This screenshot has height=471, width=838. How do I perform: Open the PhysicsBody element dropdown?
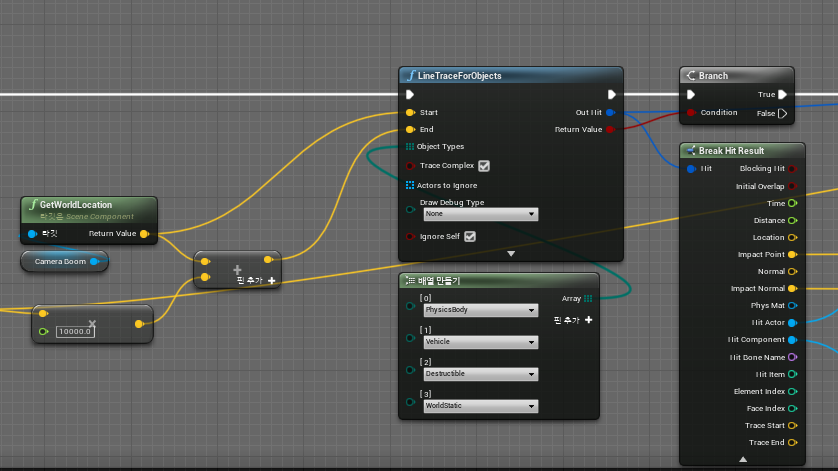click(x=480, y=310)
